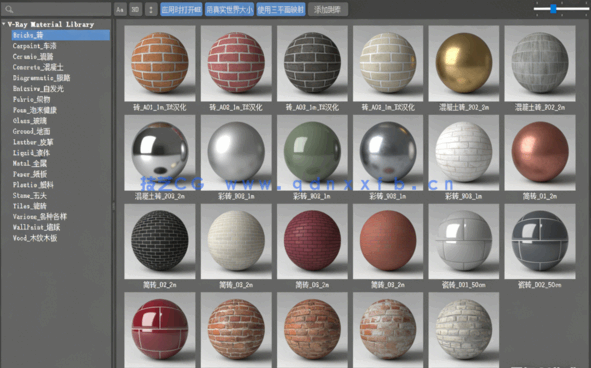Select the chrome mirror sphere 混凝土砖_203_2m
Screen dimensions: 591x368
pos(160,153)
